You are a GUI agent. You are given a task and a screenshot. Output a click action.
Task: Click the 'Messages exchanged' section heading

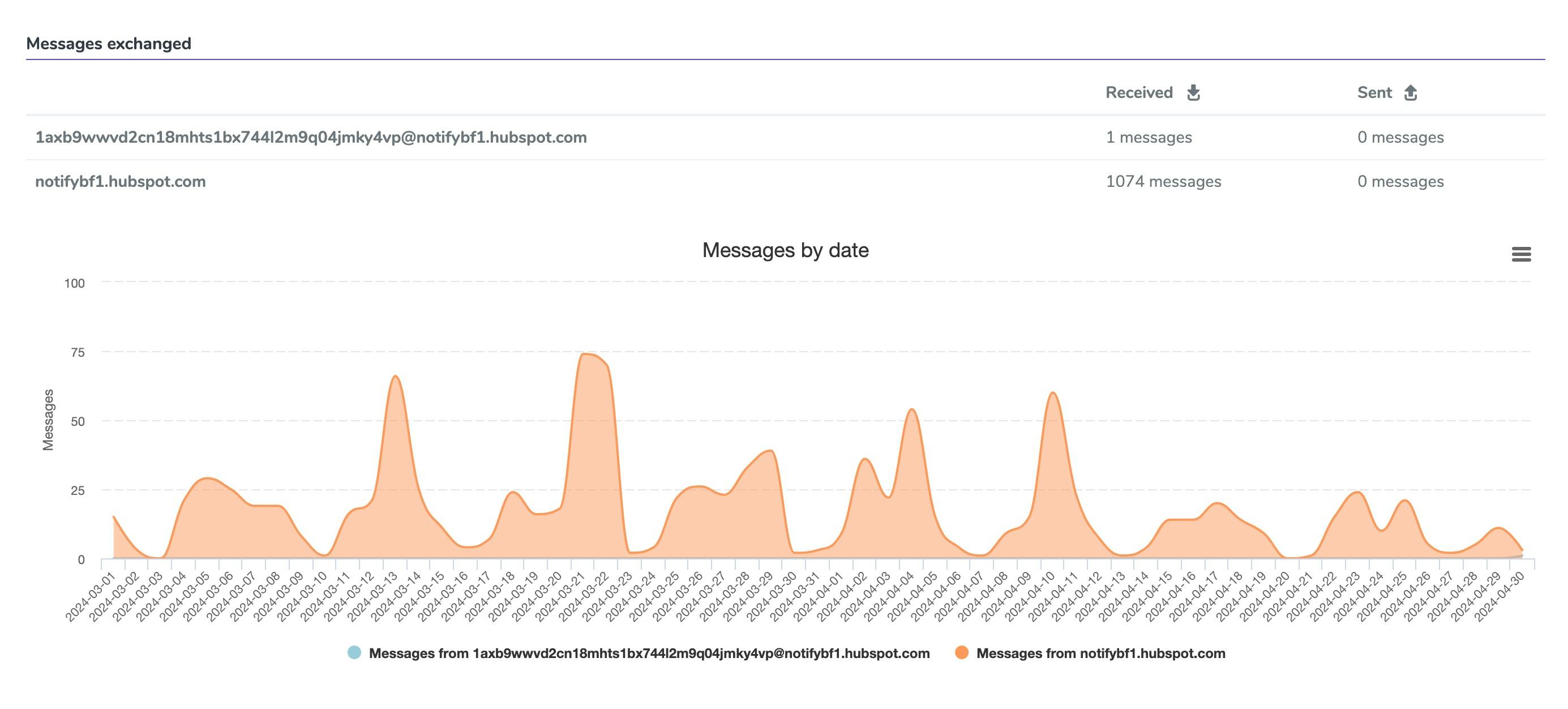click(109, 44)
